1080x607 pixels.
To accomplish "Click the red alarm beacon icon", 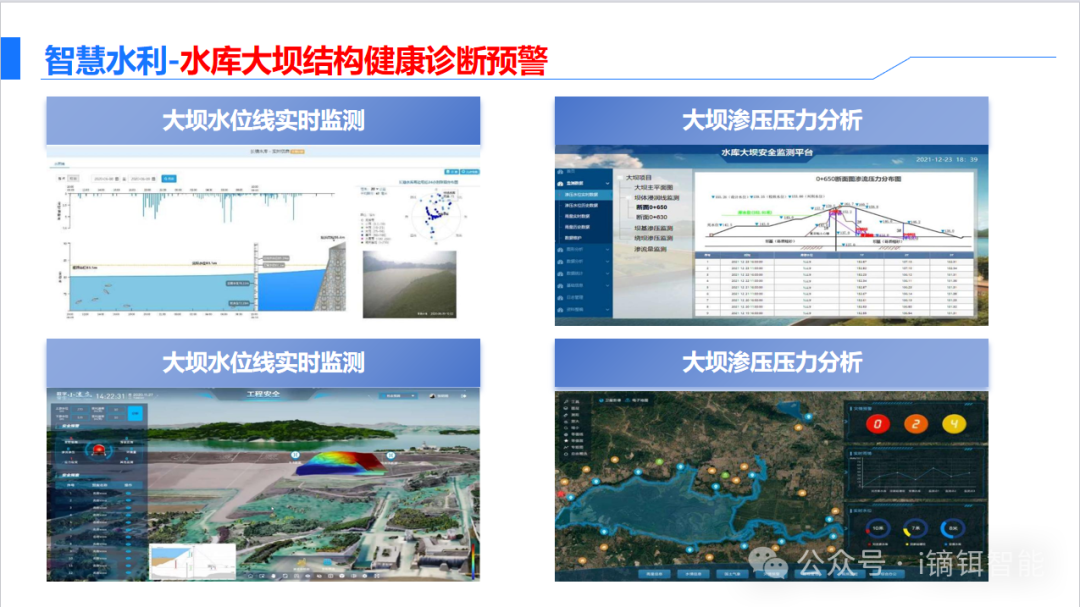I will pos(98,451).
